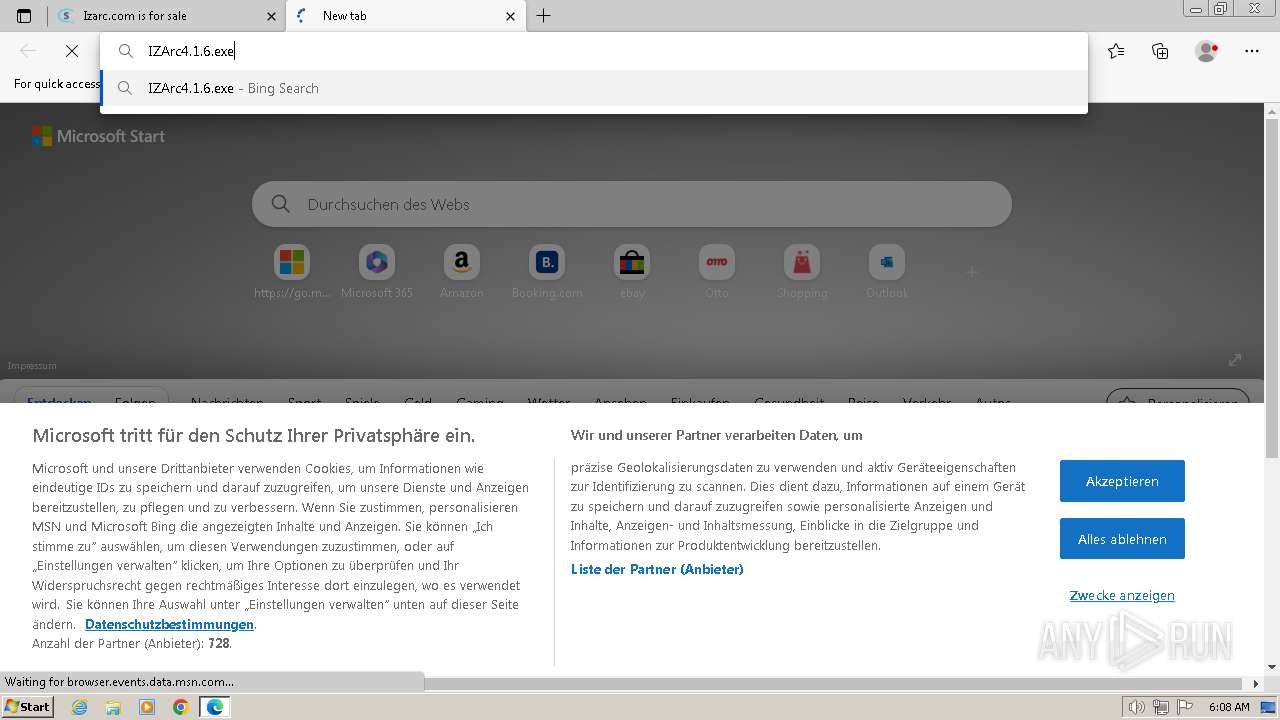Open the tab actions menu icon
Viewport: 1280px width, 720px height.
pos(24,16)
